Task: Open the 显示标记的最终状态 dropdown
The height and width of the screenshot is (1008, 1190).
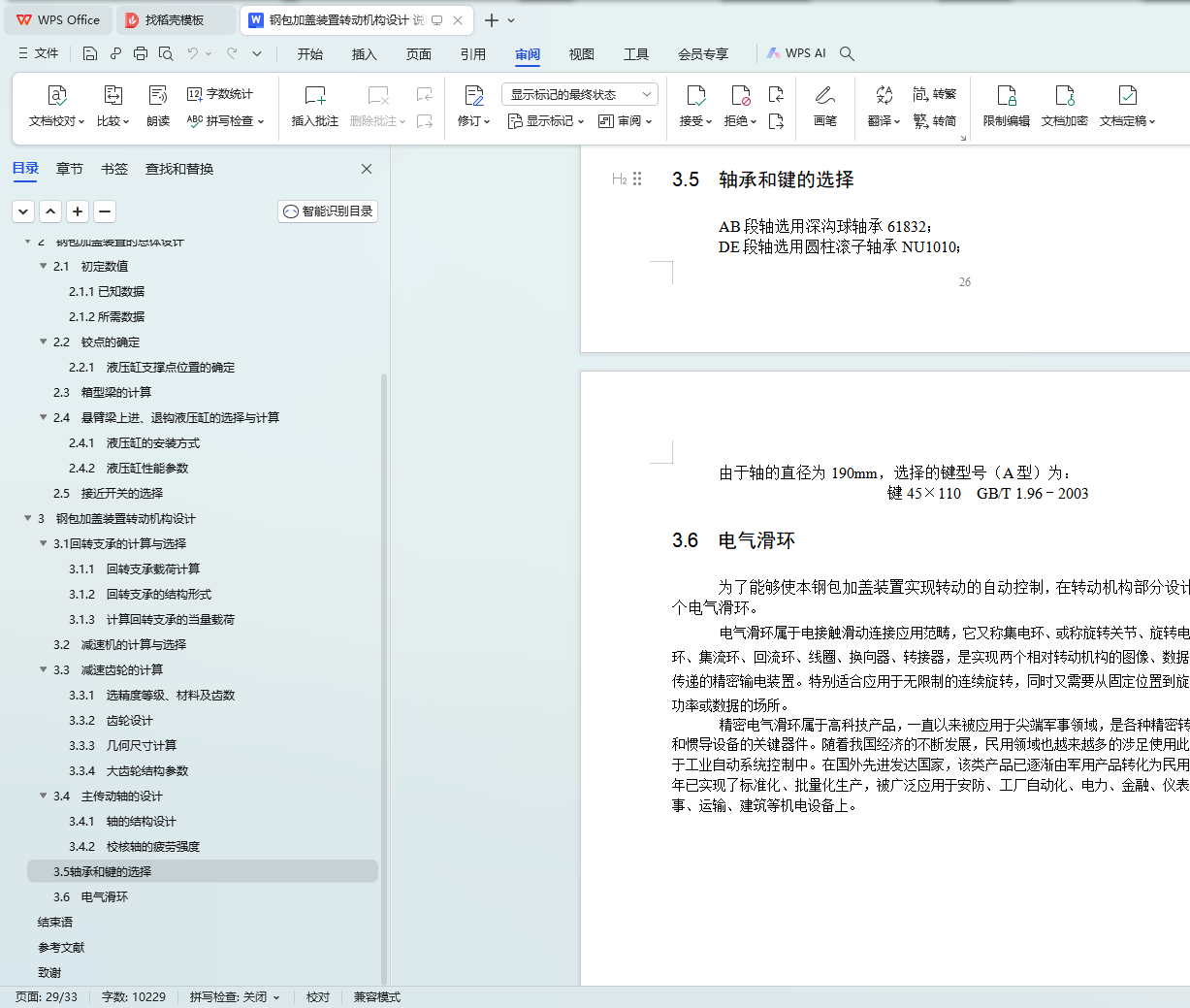Action: tap(580, 94)
